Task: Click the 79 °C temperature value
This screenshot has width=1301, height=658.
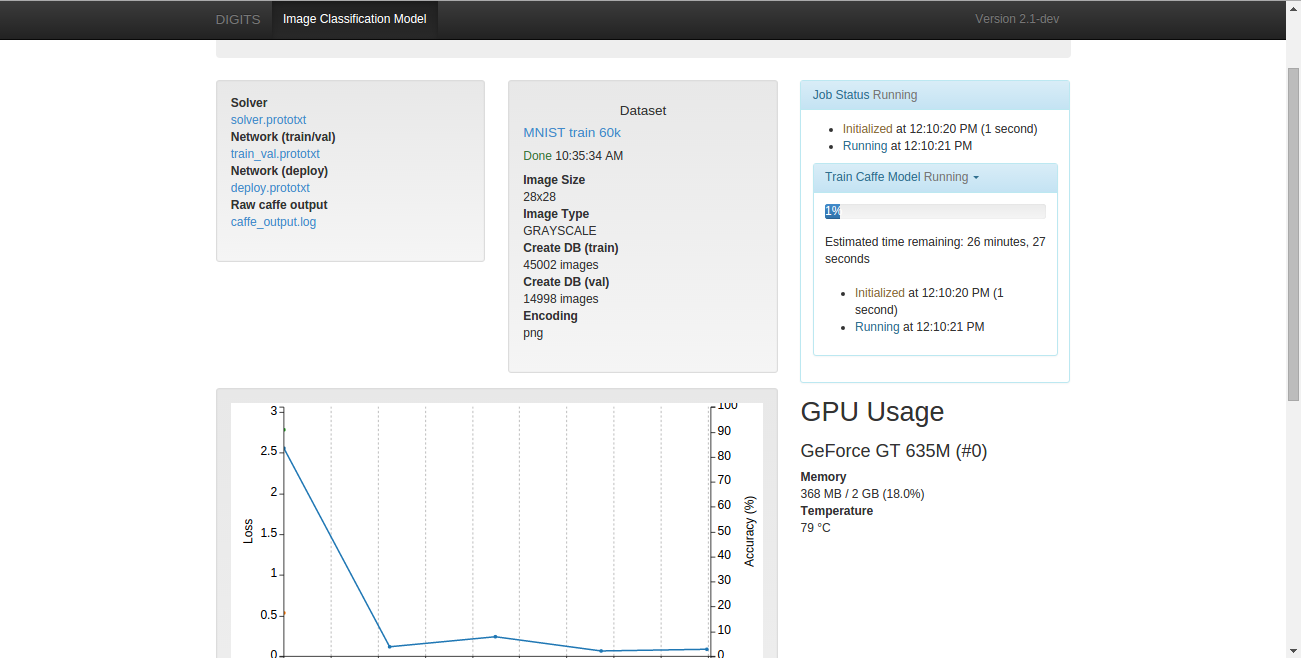Action: [x=816, y=528]
